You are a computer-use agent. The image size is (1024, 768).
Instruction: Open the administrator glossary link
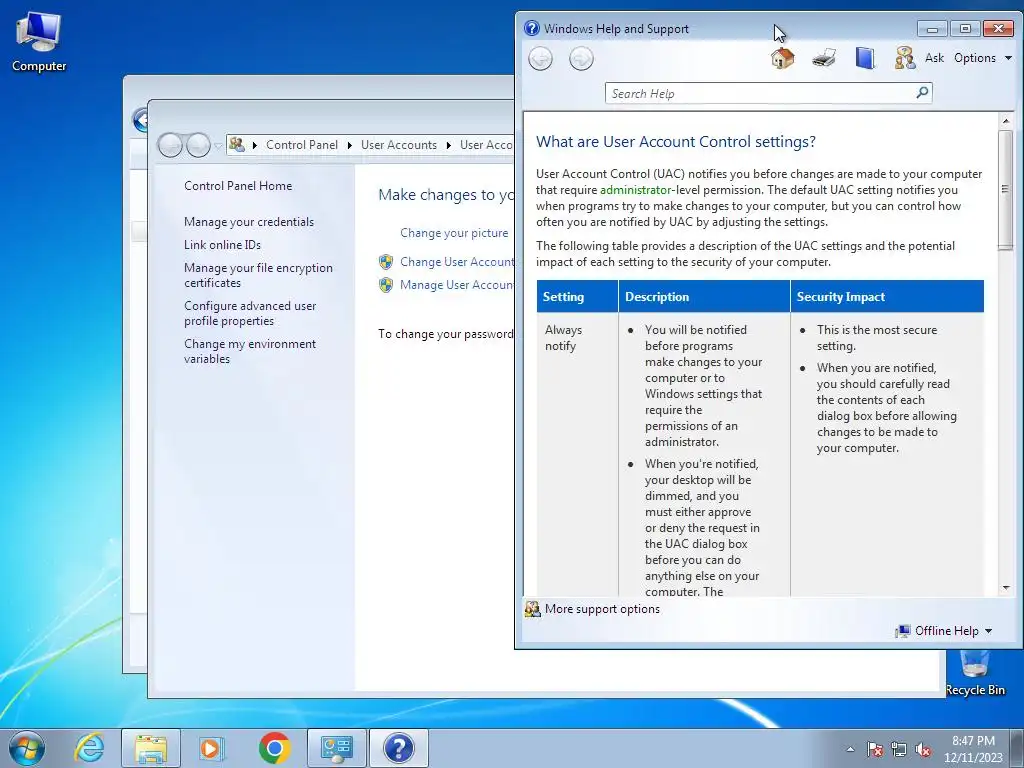pyautogui.click(x=635, y=190)
